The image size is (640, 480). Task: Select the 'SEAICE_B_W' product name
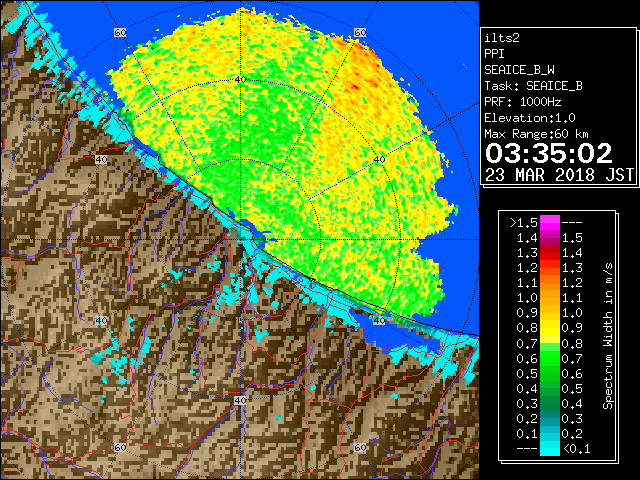[x=519, y=70]
